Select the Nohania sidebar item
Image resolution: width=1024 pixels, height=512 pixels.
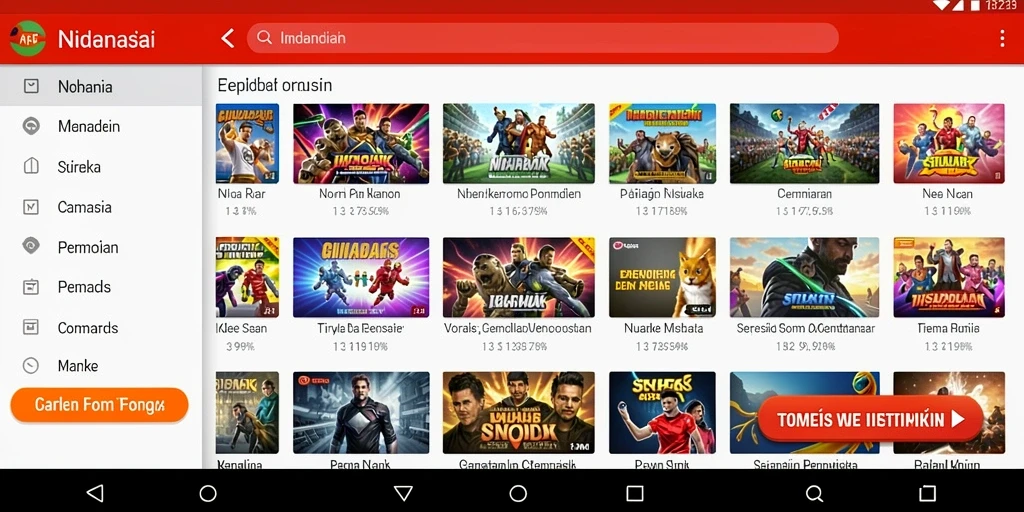(x=101, y=86)
